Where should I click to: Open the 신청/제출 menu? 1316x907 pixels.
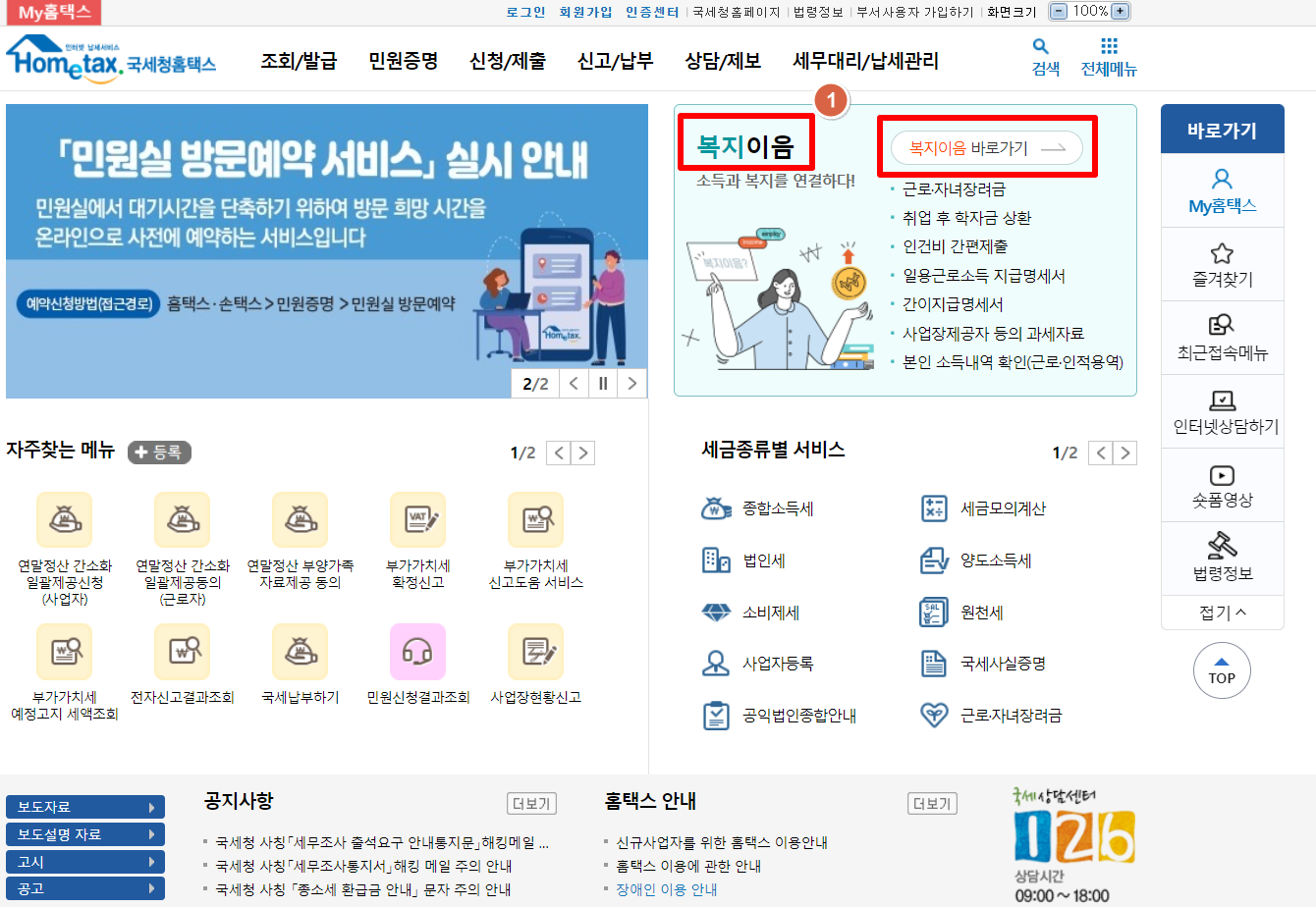coord(508,61)
